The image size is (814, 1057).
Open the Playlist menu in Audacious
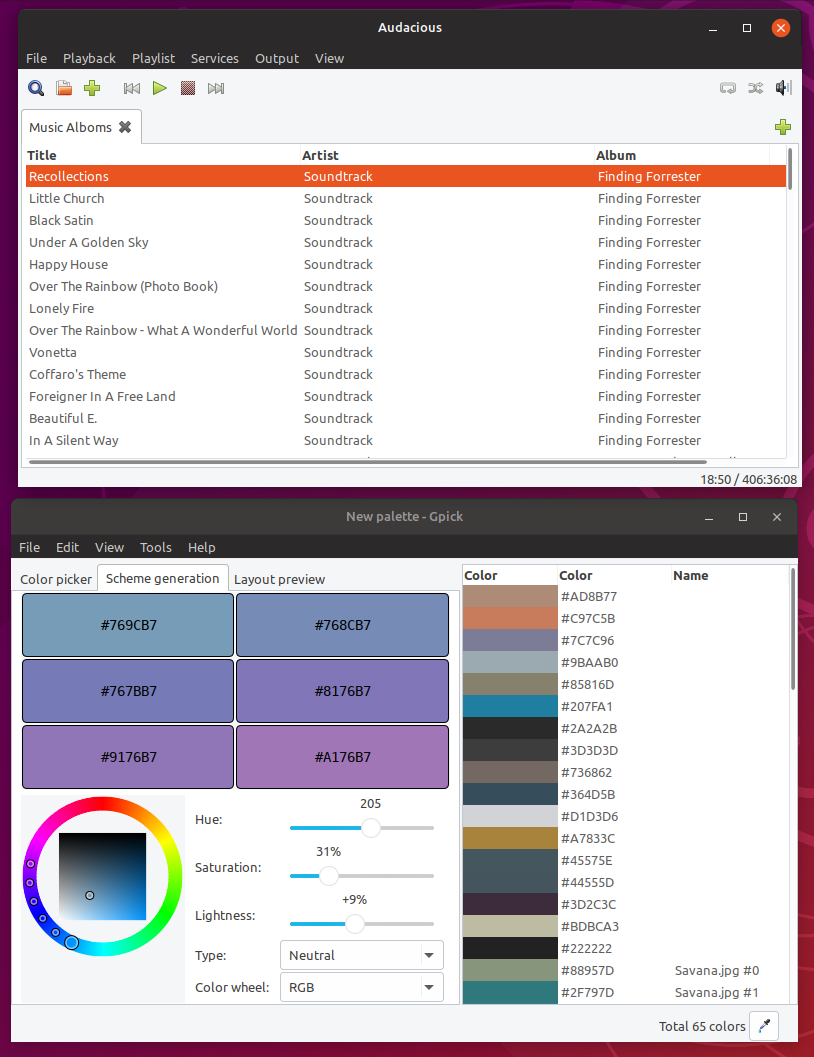pos(153,59)
